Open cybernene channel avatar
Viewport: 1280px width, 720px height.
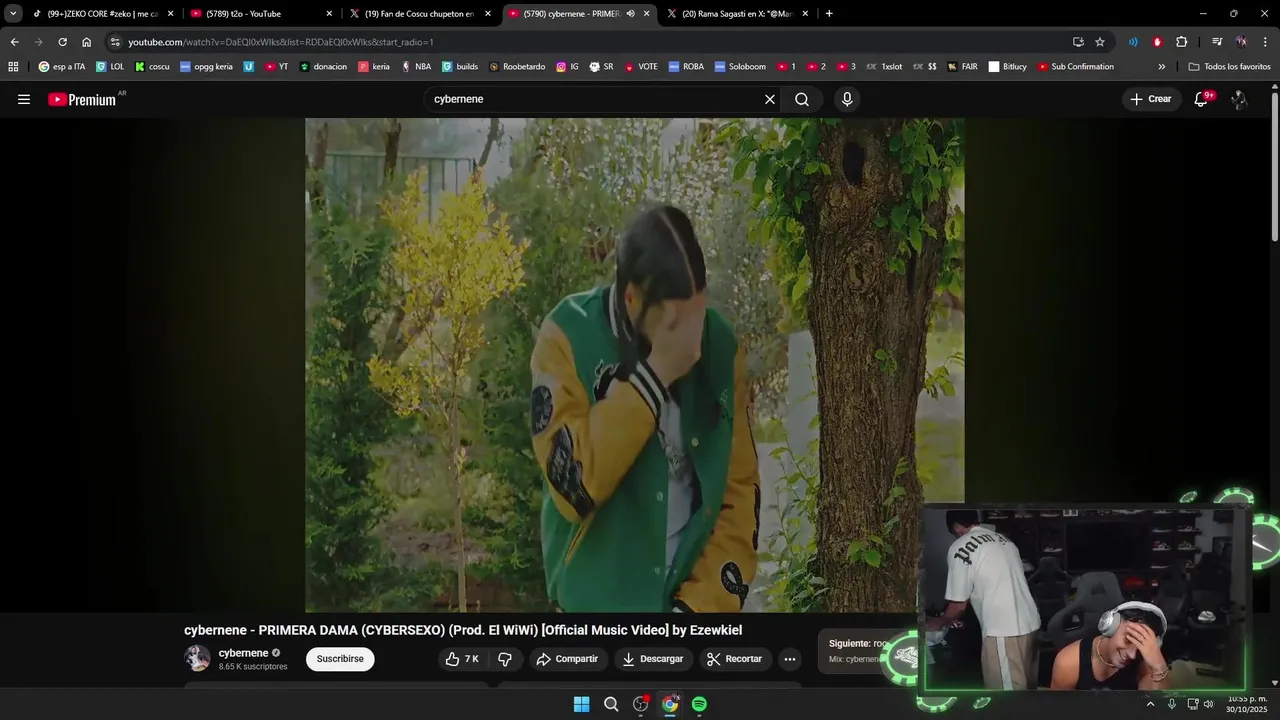point(197,658)
